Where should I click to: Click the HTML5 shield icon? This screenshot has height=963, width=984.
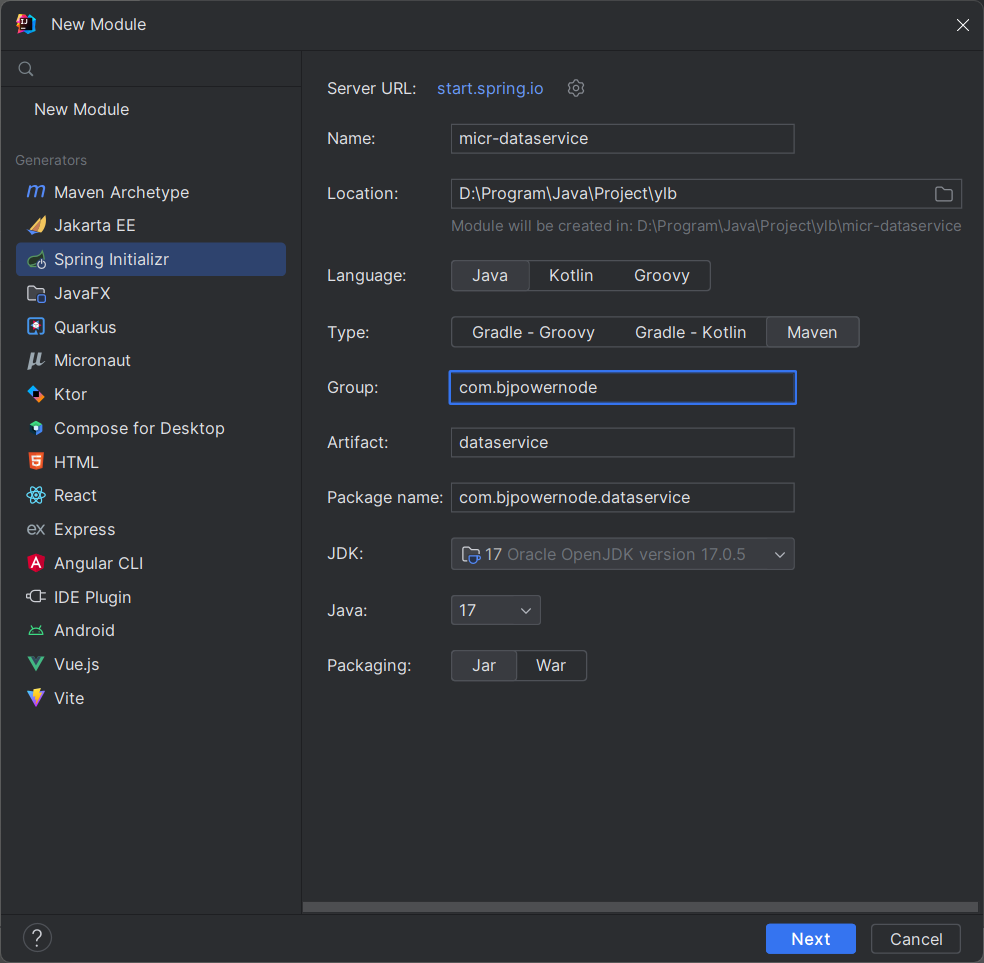point(36,461)
